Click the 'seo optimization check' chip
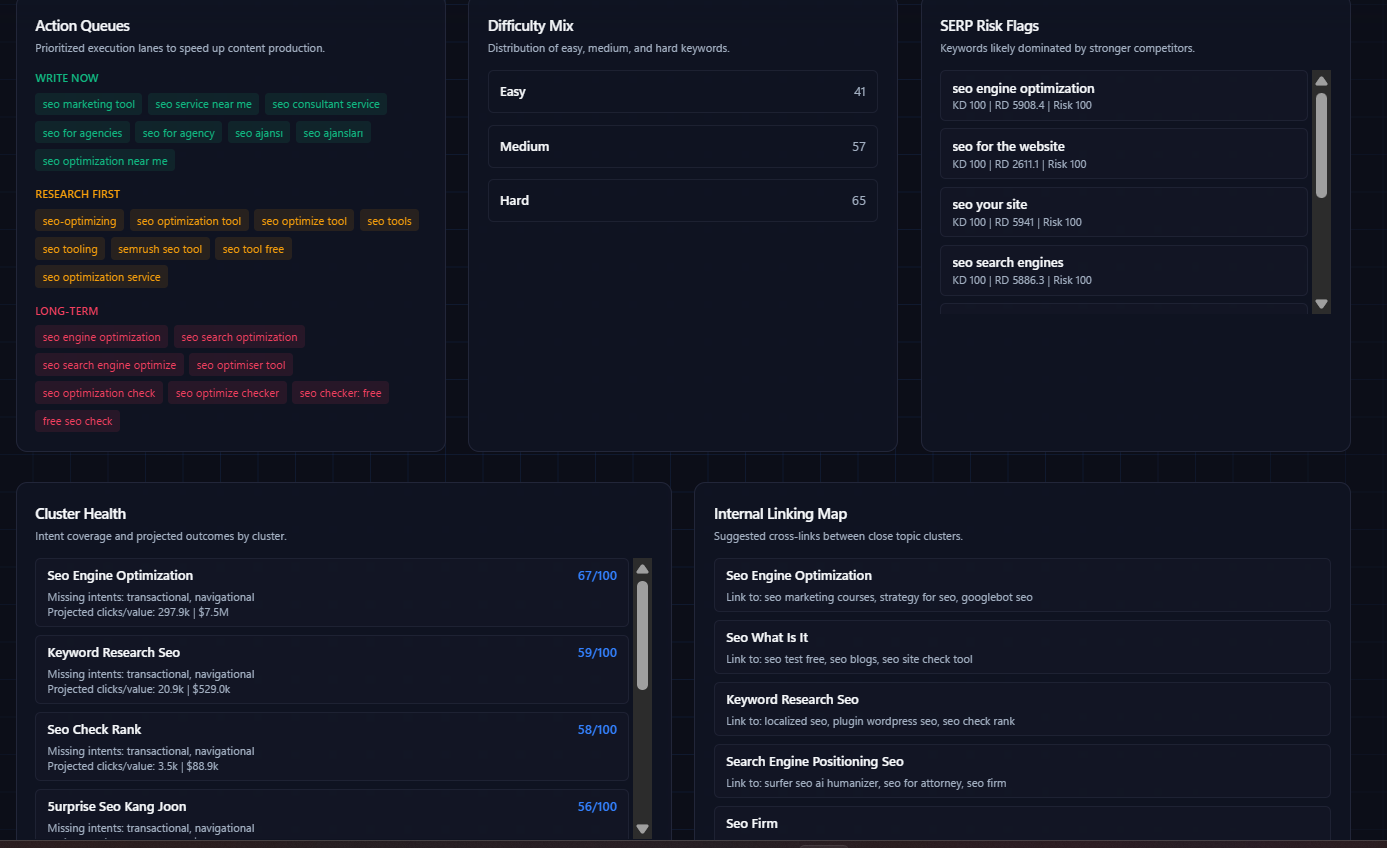This screenshot has height=848, width=1387. (99, 393)
